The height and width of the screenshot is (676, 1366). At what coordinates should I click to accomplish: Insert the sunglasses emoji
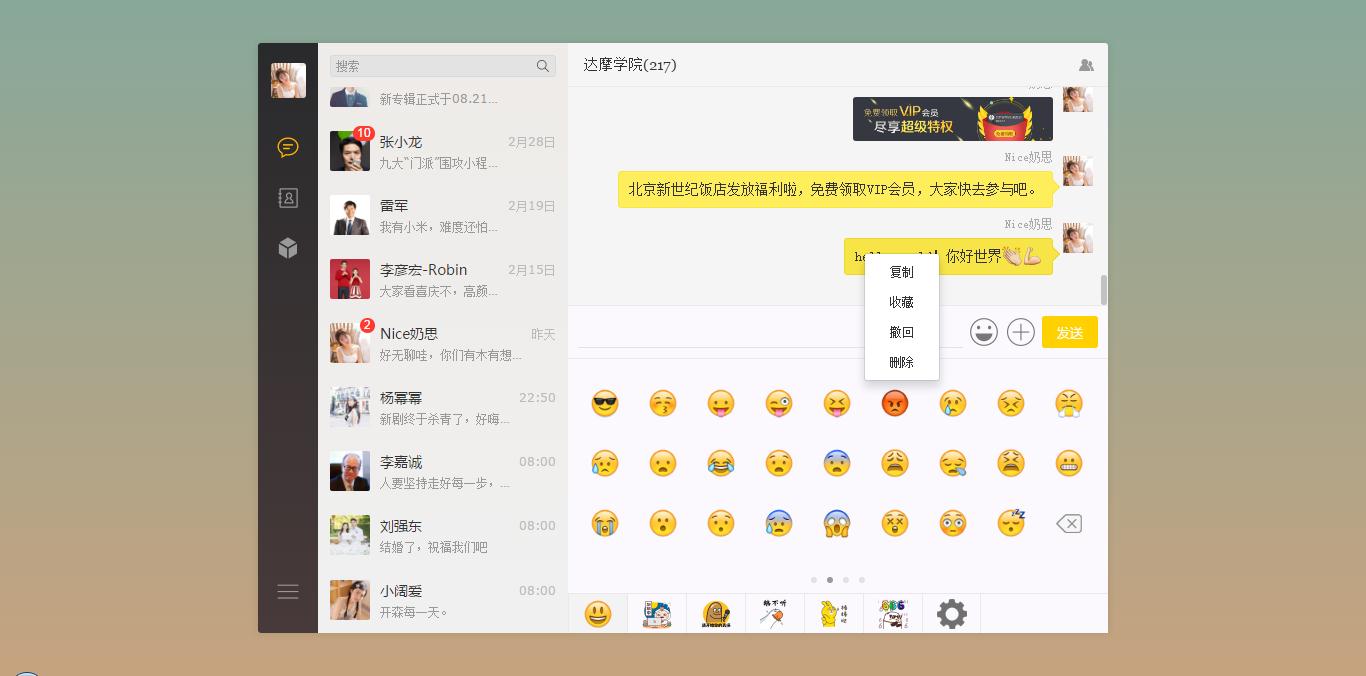point(605,403)
